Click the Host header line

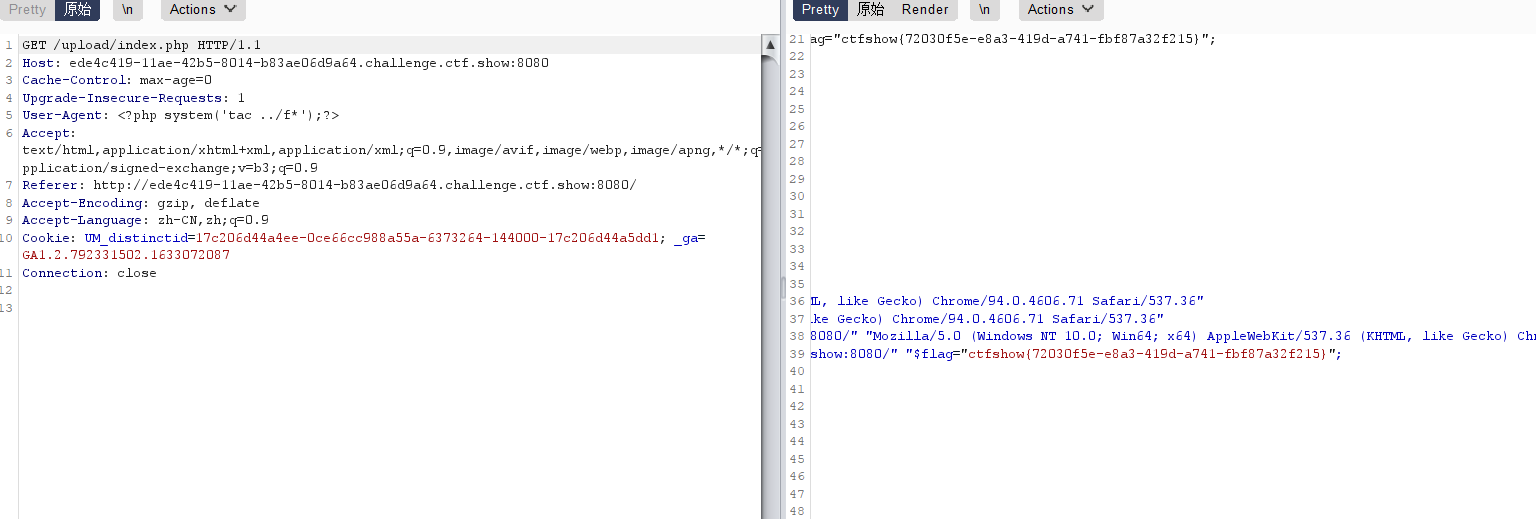tap(285, 63)
